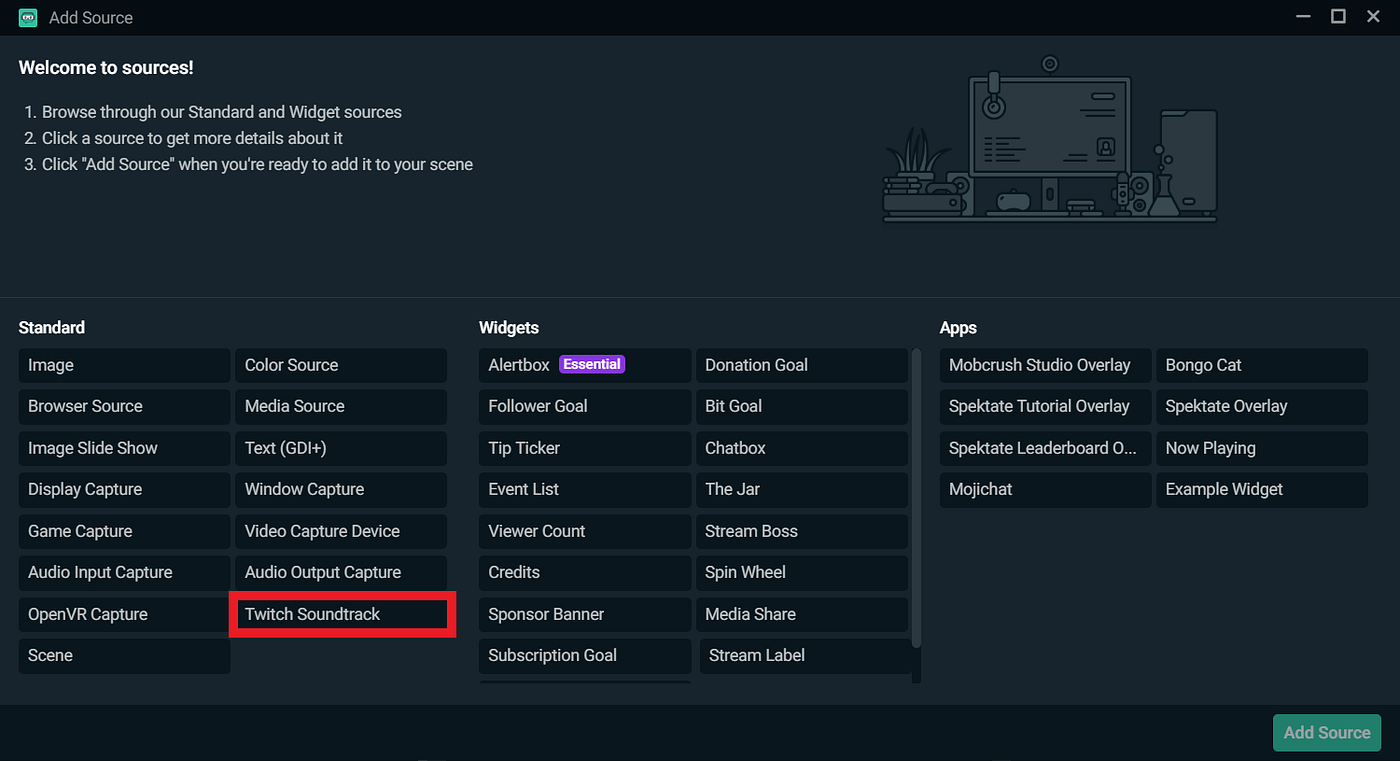This screenshot has height=761, width=1400.
Task: Click the Streamlabs logo icon in title bar
Action: 28,17
